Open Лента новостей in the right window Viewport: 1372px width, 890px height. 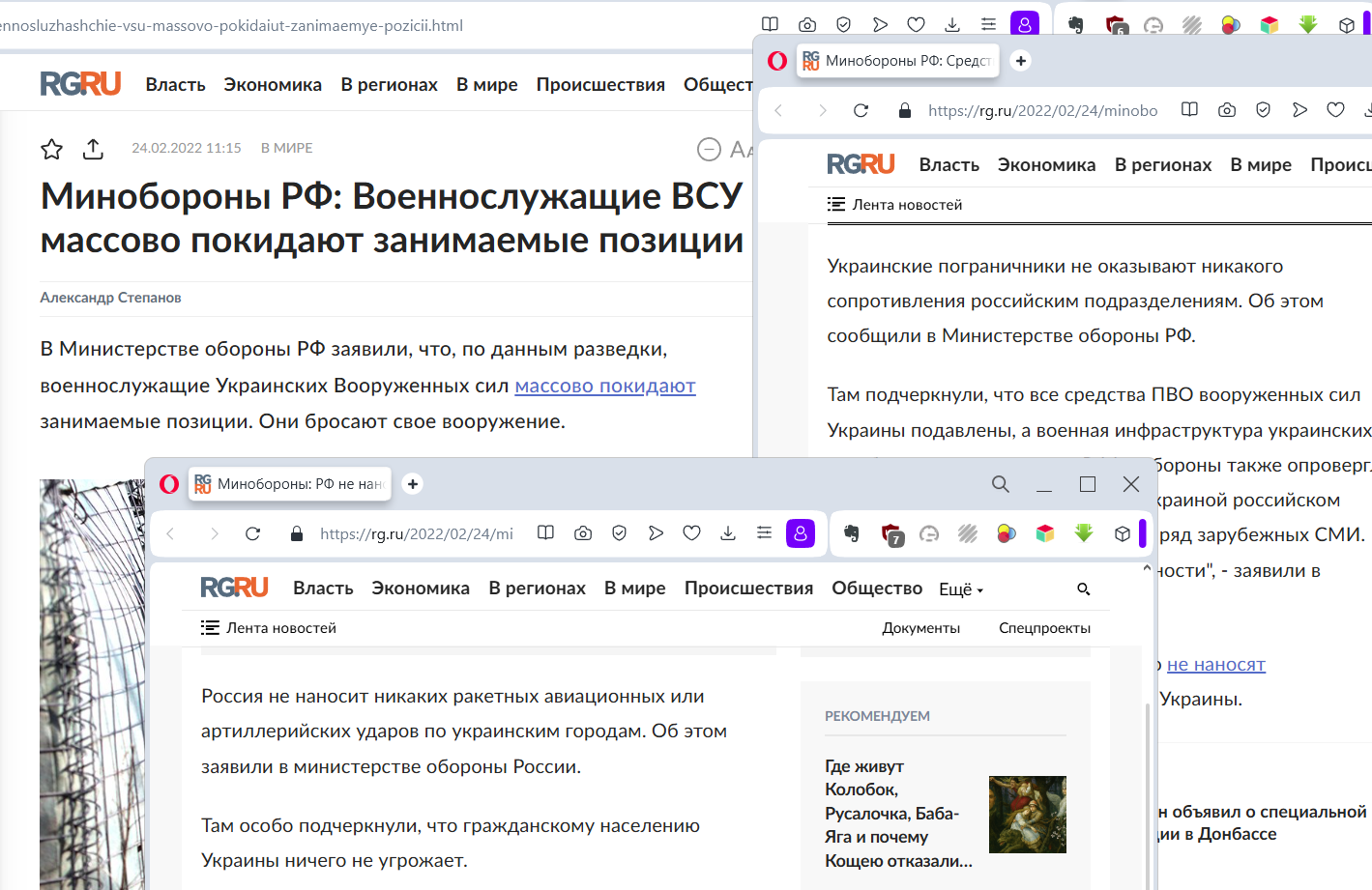894,205
